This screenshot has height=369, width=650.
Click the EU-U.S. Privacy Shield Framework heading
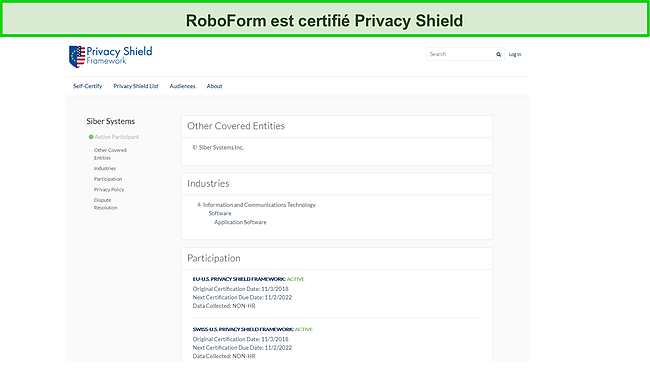point(239,279)
